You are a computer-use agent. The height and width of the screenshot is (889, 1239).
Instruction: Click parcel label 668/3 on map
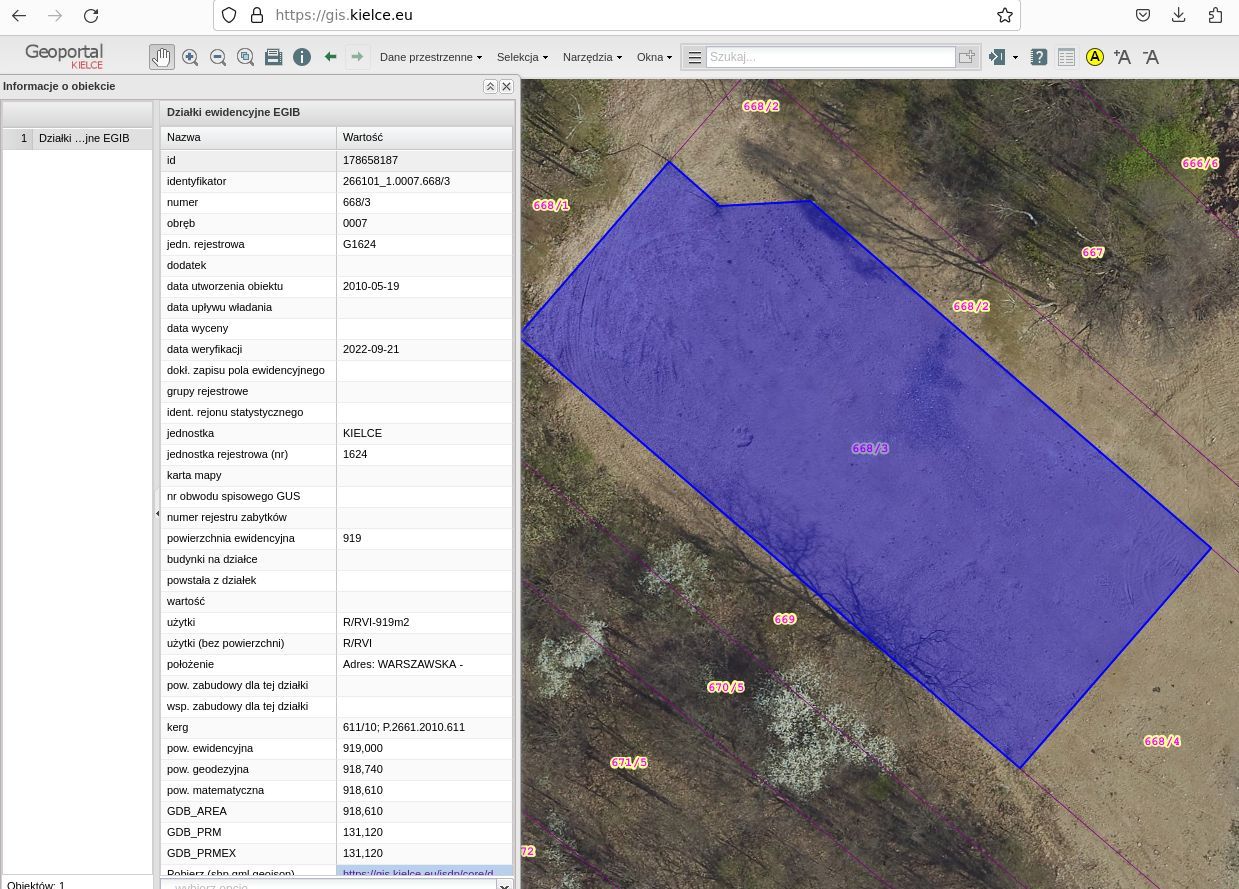pyautogui.click(x=870, y=449)
